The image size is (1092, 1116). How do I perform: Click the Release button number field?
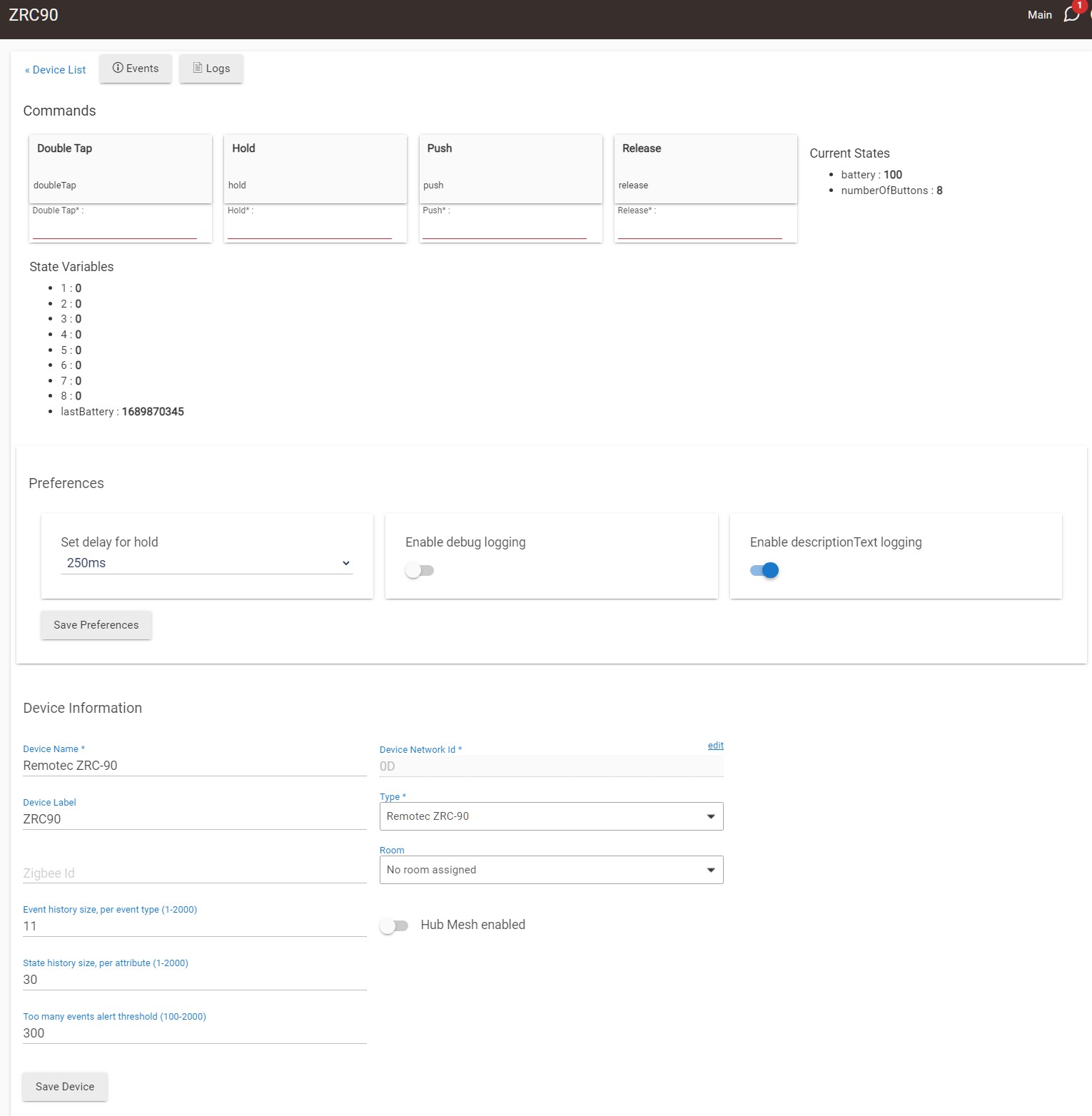coord(699,228)
